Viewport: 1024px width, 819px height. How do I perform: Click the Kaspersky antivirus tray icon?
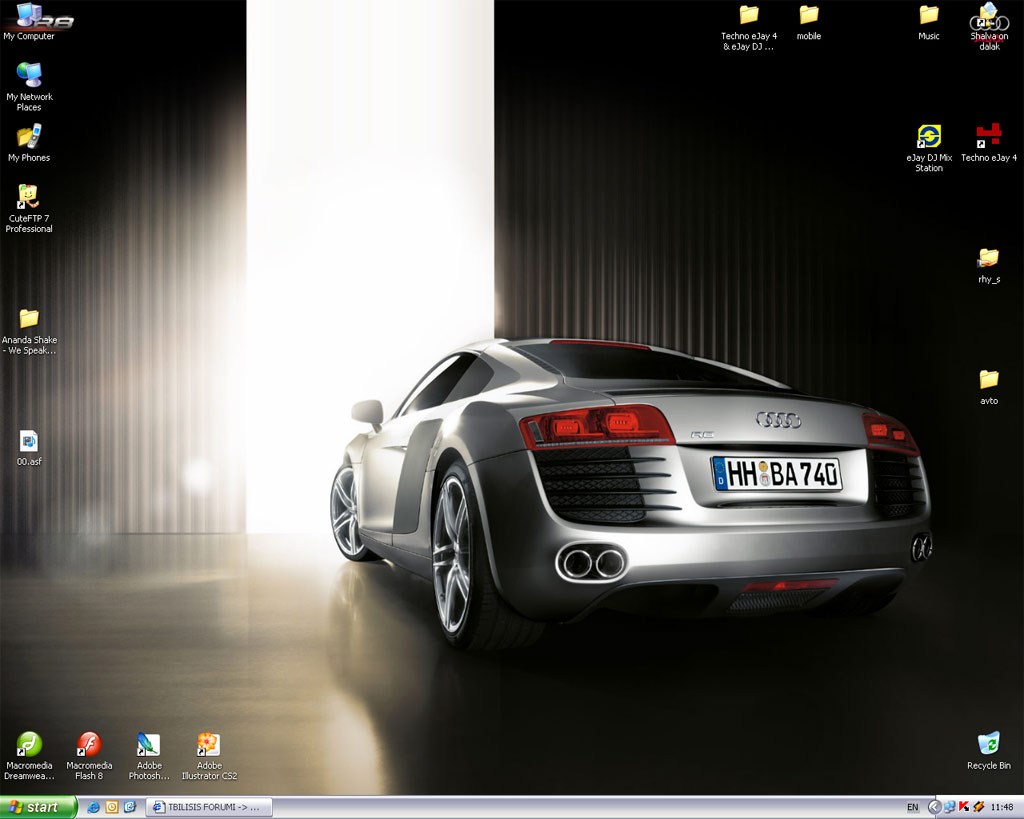tap(963, 807)
